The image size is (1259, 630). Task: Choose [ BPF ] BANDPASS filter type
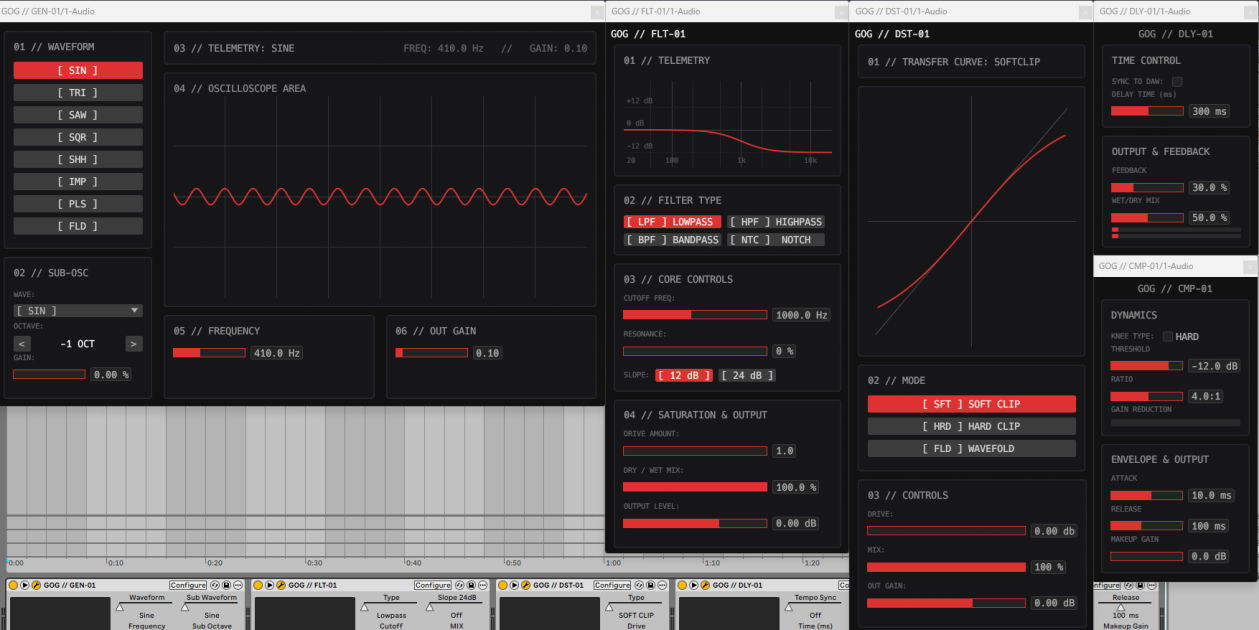672,240
